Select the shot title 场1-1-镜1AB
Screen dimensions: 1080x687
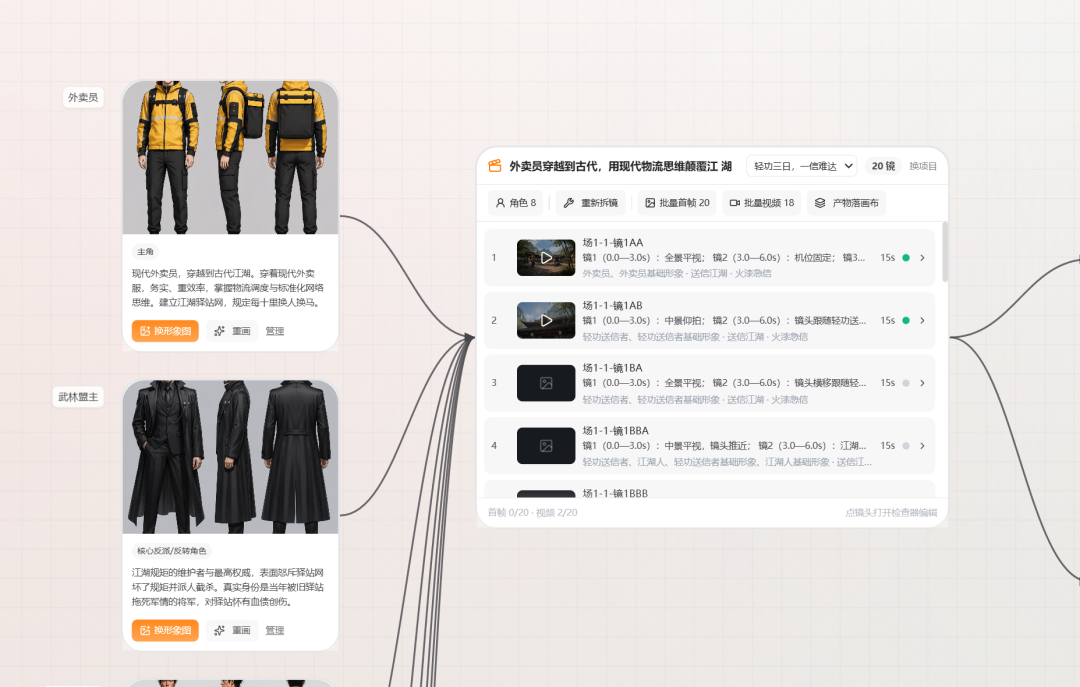click(x=612, y=305)
